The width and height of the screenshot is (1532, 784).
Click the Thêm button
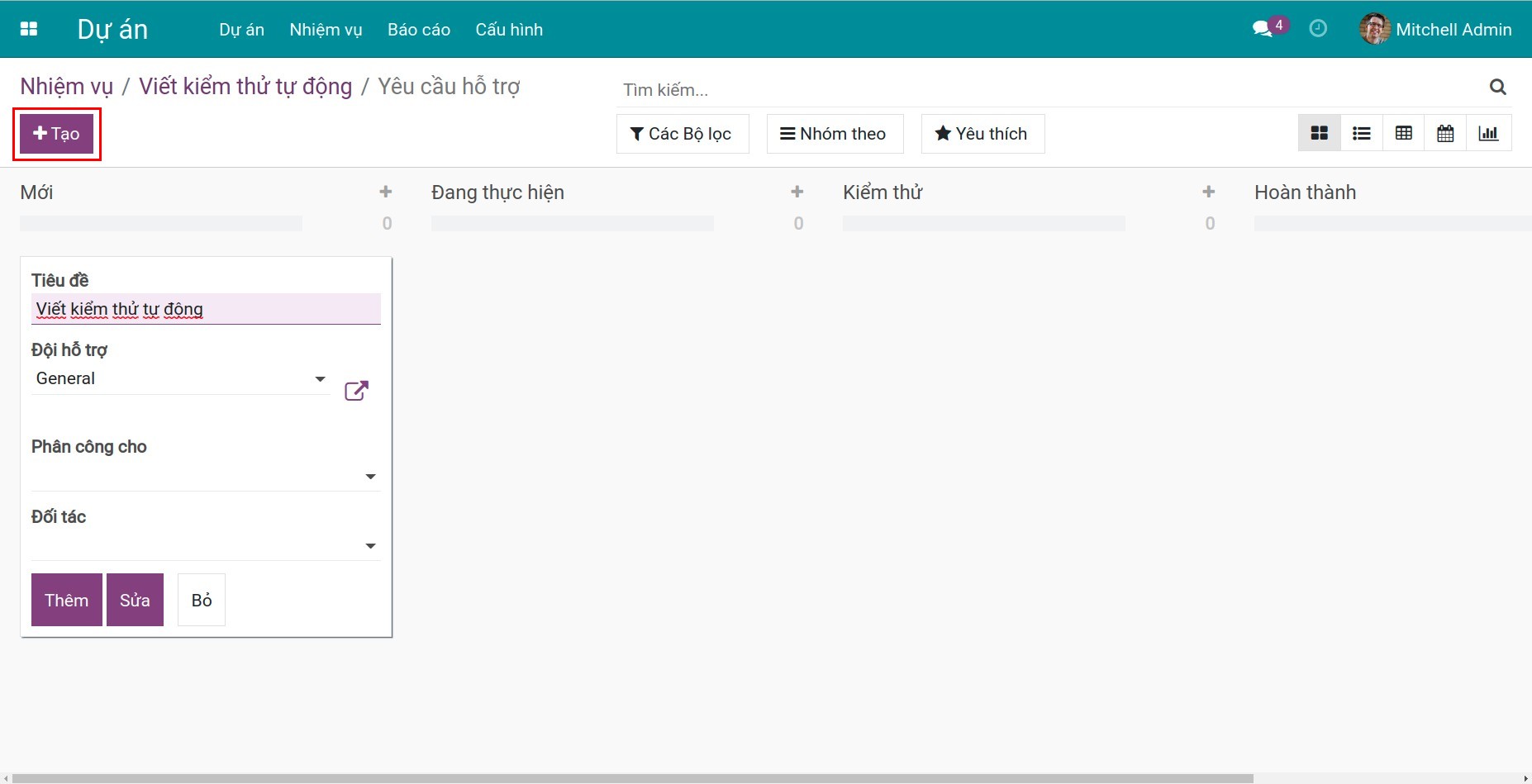tap(66, 600)
